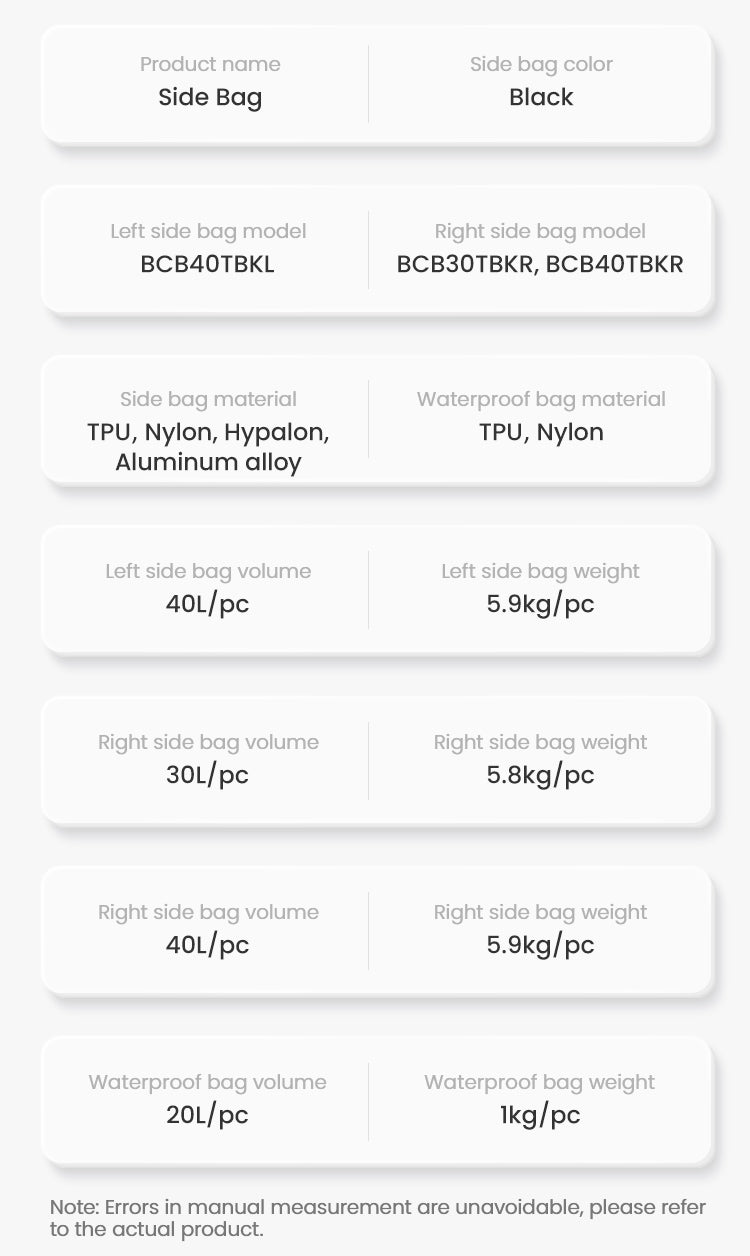
Task: Click the "Side bag material" label
Action: [x=208, y=400]
